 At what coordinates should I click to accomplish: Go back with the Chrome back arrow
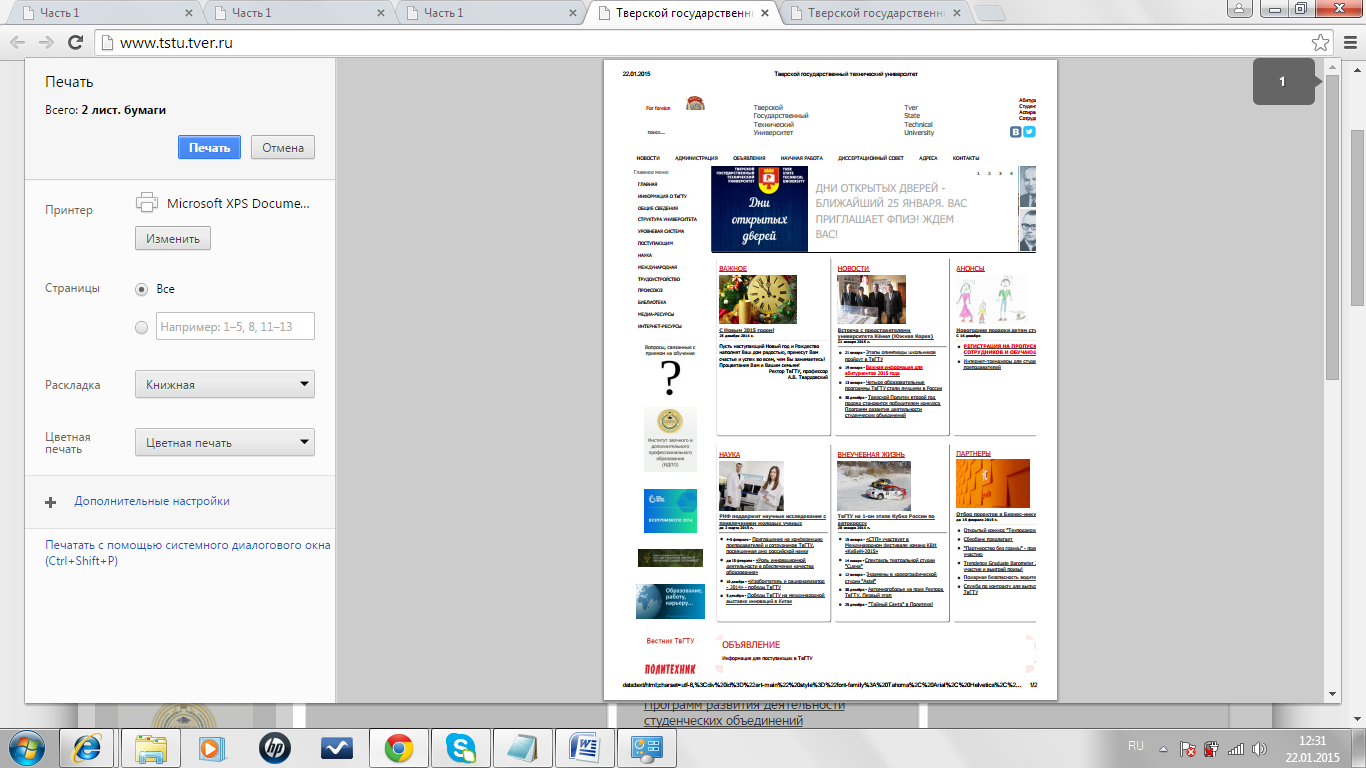(x=17, y=43)
